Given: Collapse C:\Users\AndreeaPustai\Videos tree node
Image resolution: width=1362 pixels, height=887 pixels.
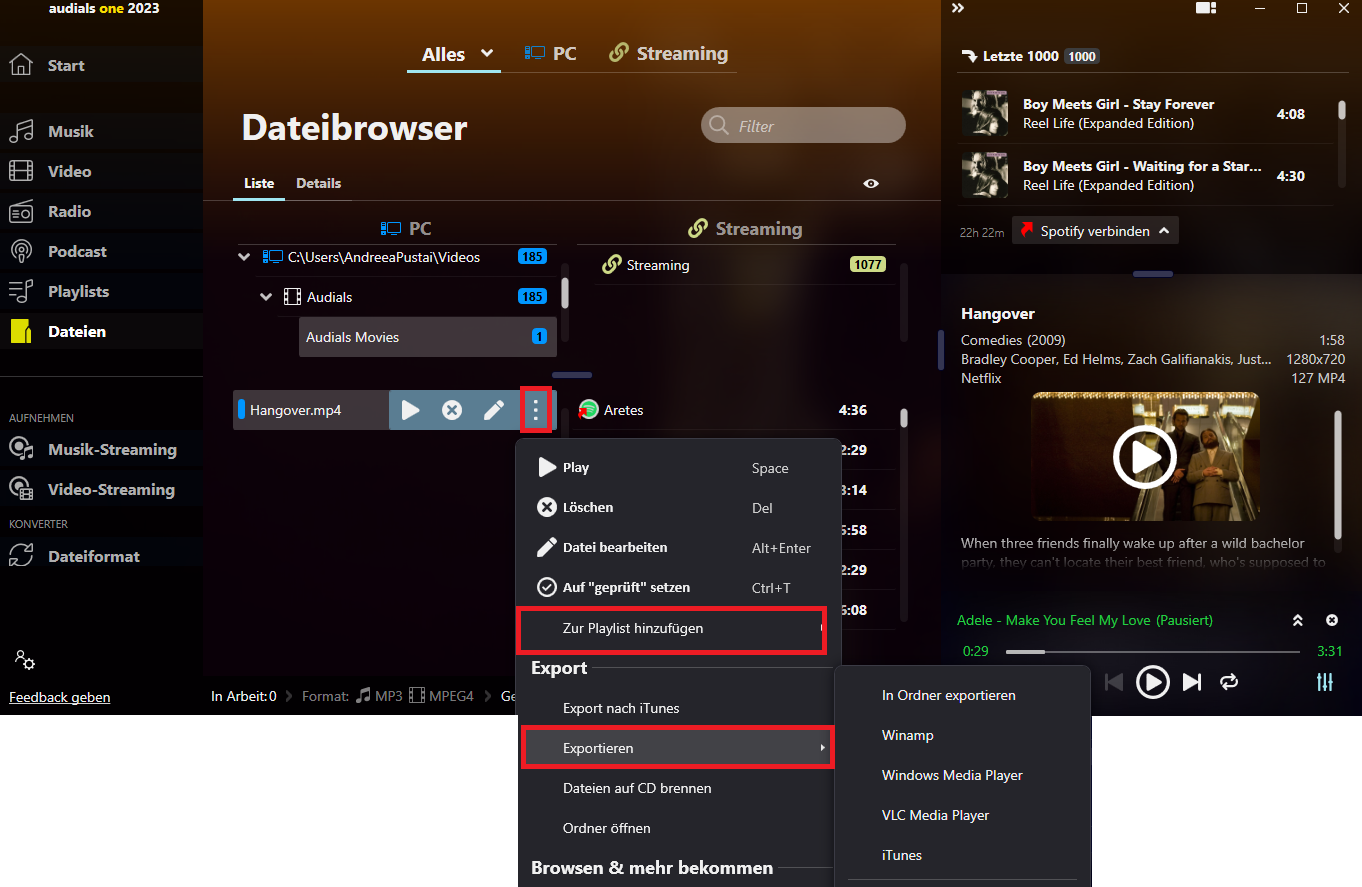Looking at the screenshot, I should [x=245, y=257].
